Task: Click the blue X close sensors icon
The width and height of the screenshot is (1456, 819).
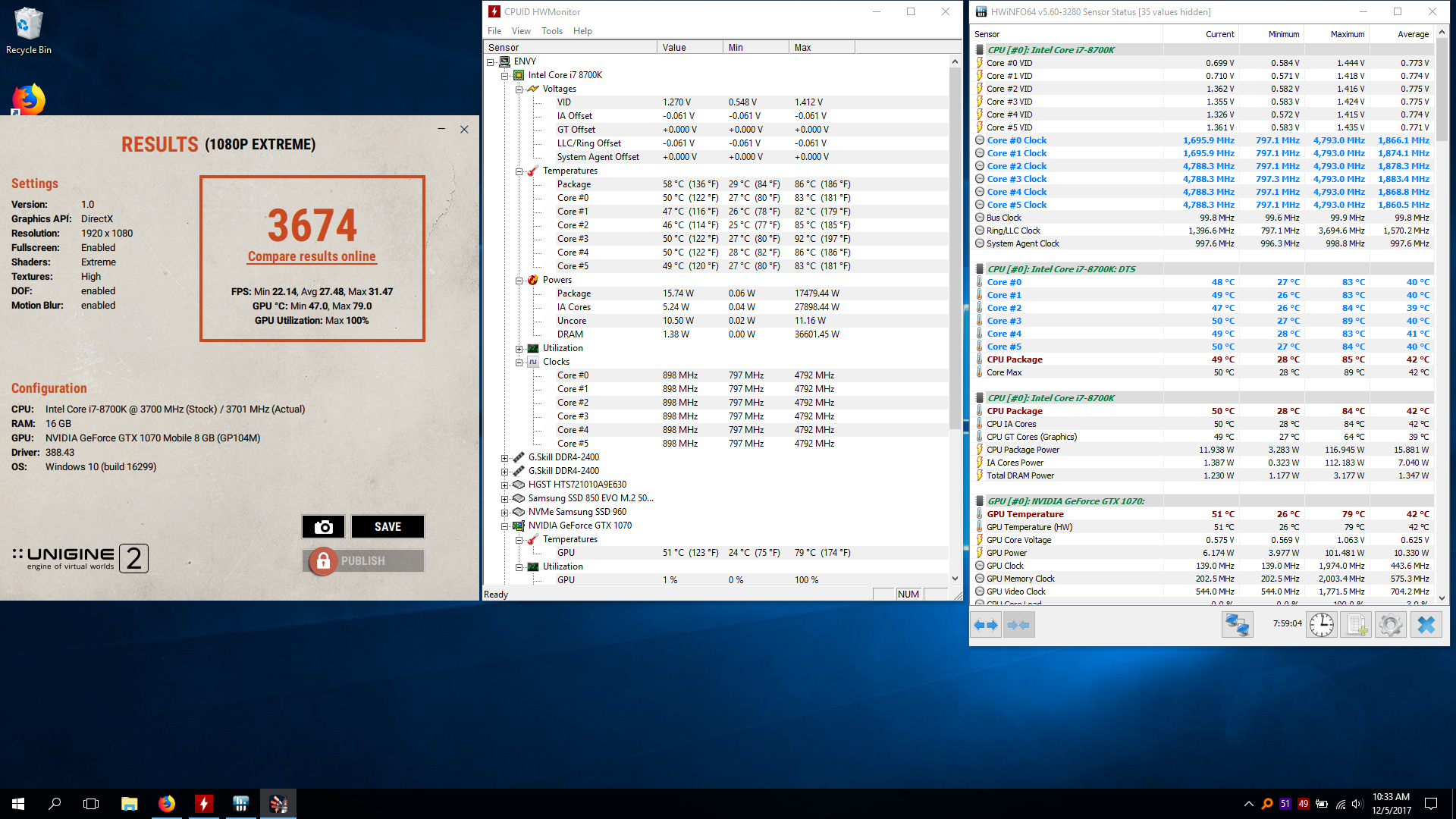Action: pos(1426,625)
